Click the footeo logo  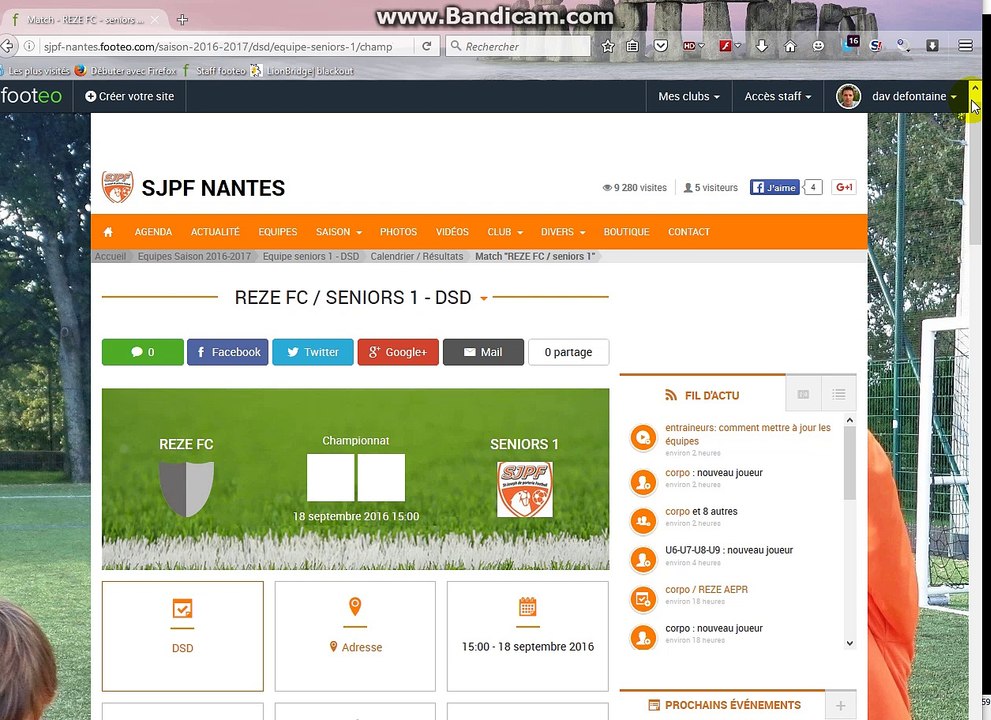click(31, 96)
